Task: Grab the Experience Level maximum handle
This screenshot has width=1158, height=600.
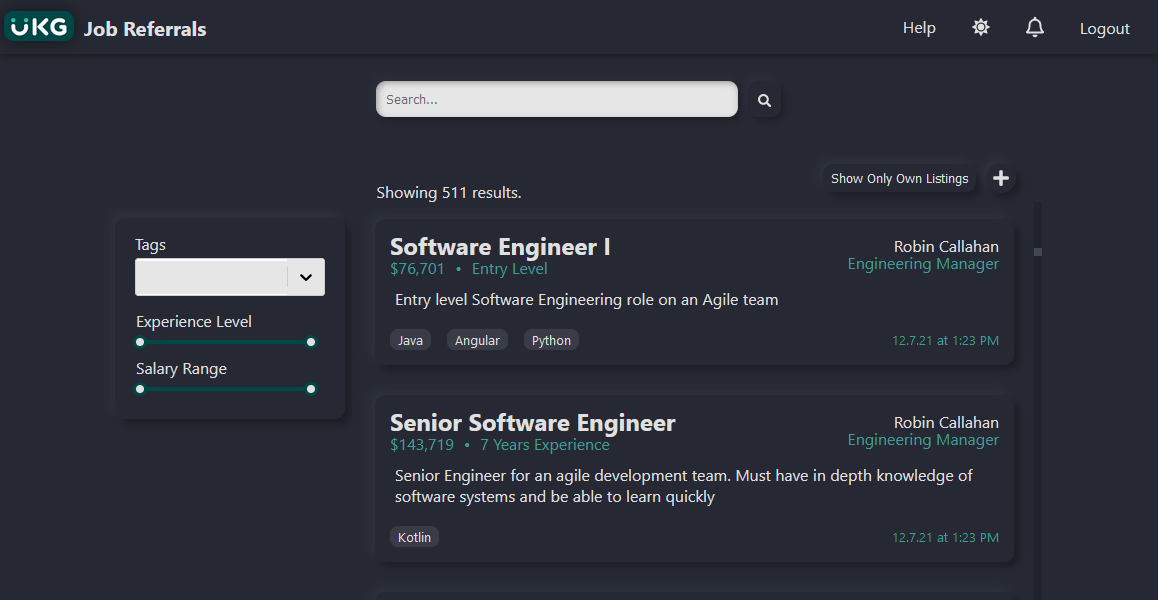Action: click(x=311, y=342)
